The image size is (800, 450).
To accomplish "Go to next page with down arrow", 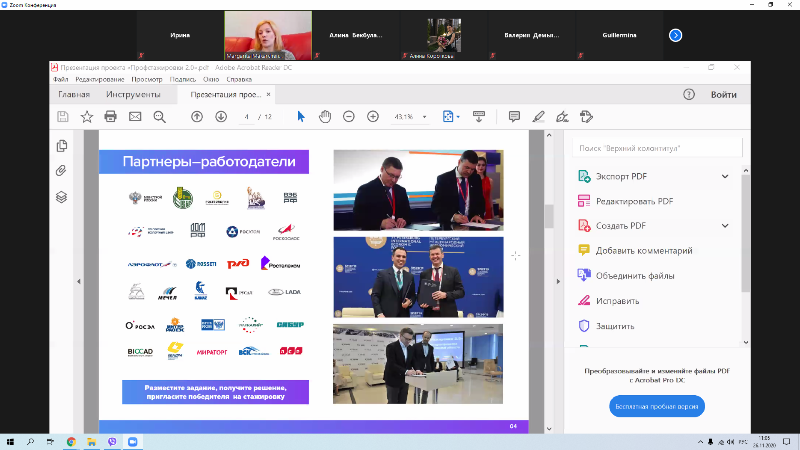I will 221,117.
